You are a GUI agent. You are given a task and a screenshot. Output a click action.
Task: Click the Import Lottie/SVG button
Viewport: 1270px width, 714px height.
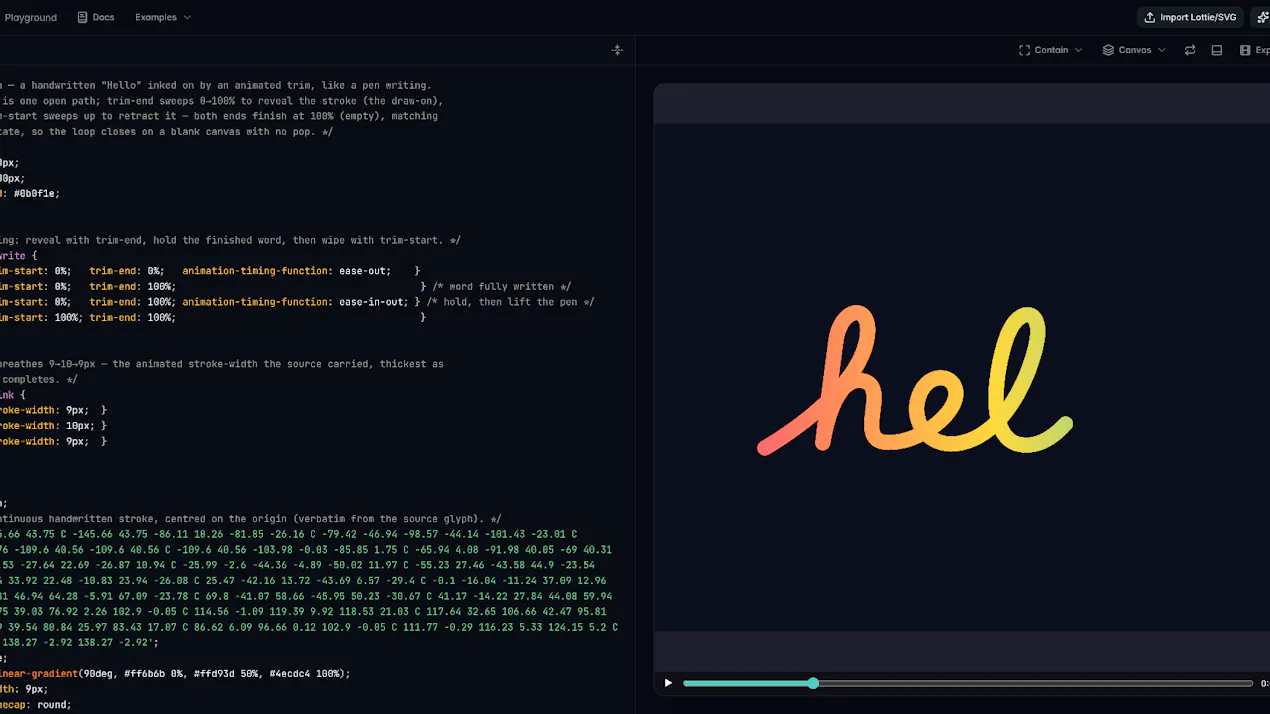(x=1191, y=17)
